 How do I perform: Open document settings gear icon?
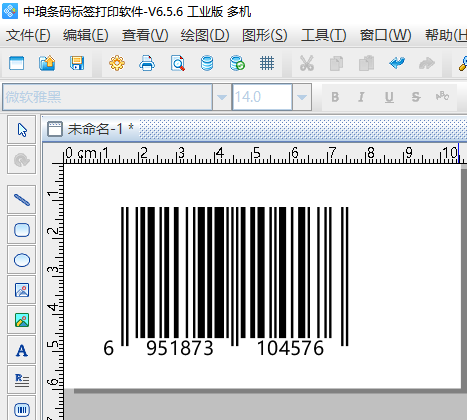(x=117, y=63)
